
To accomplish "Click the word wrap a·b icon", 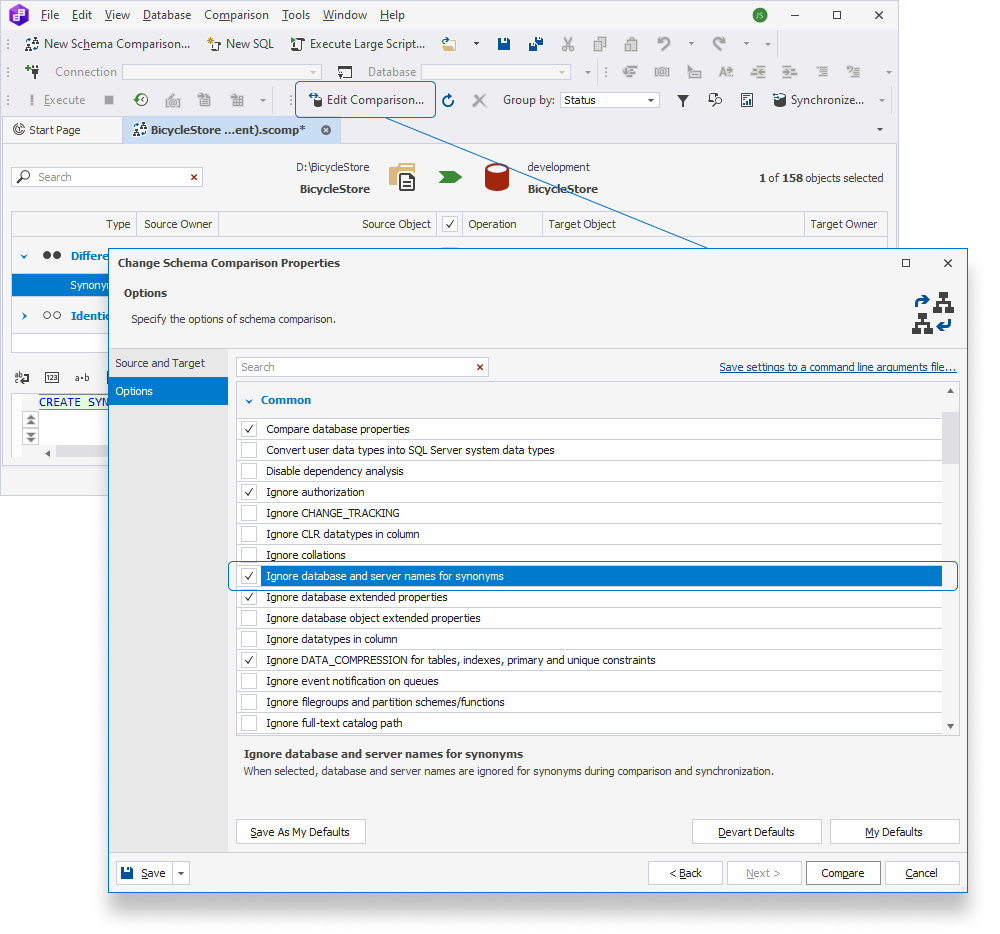I will [x=82, y=377].
